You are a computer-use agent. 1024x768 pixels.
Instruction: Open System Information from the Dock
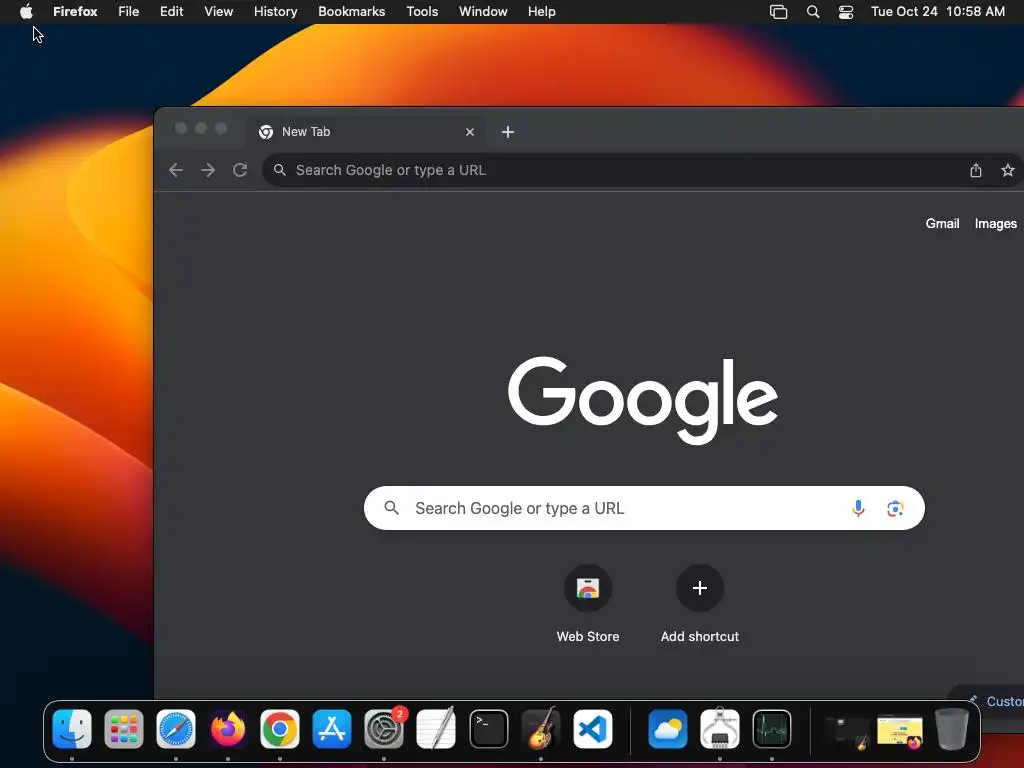[x=720, y=729]
